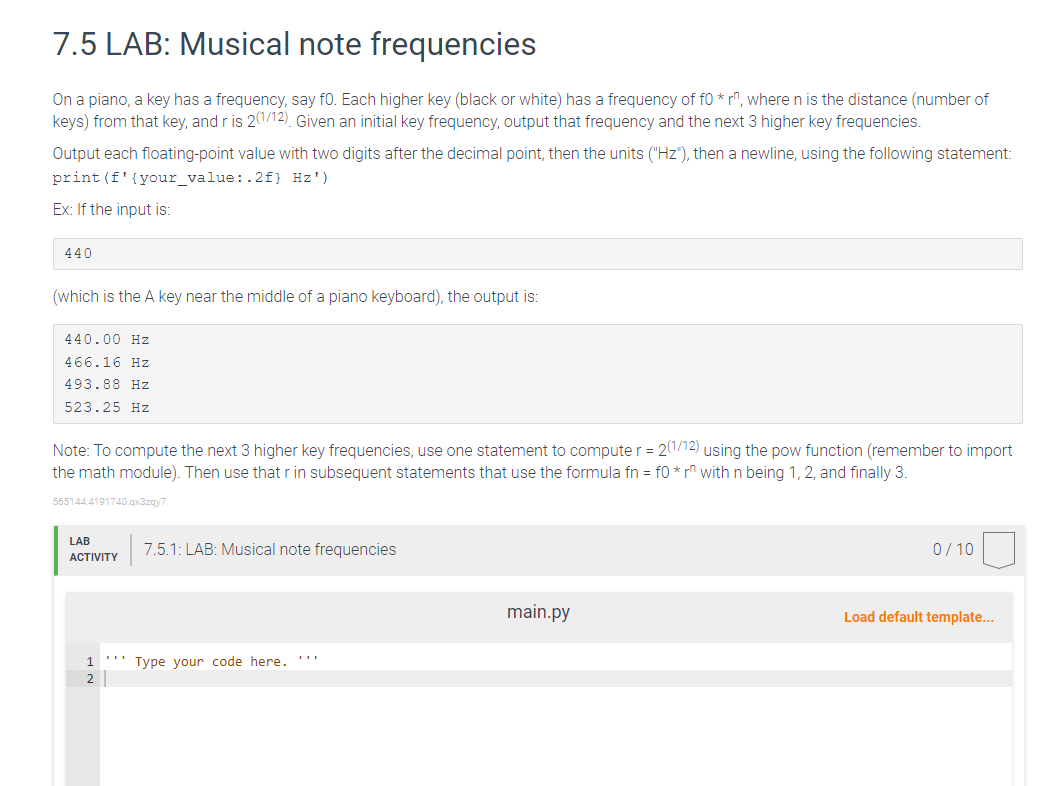This screenshot has width=1063, height=786.
Task: Click the green activity indicator bar
Action: coord(57,548)
